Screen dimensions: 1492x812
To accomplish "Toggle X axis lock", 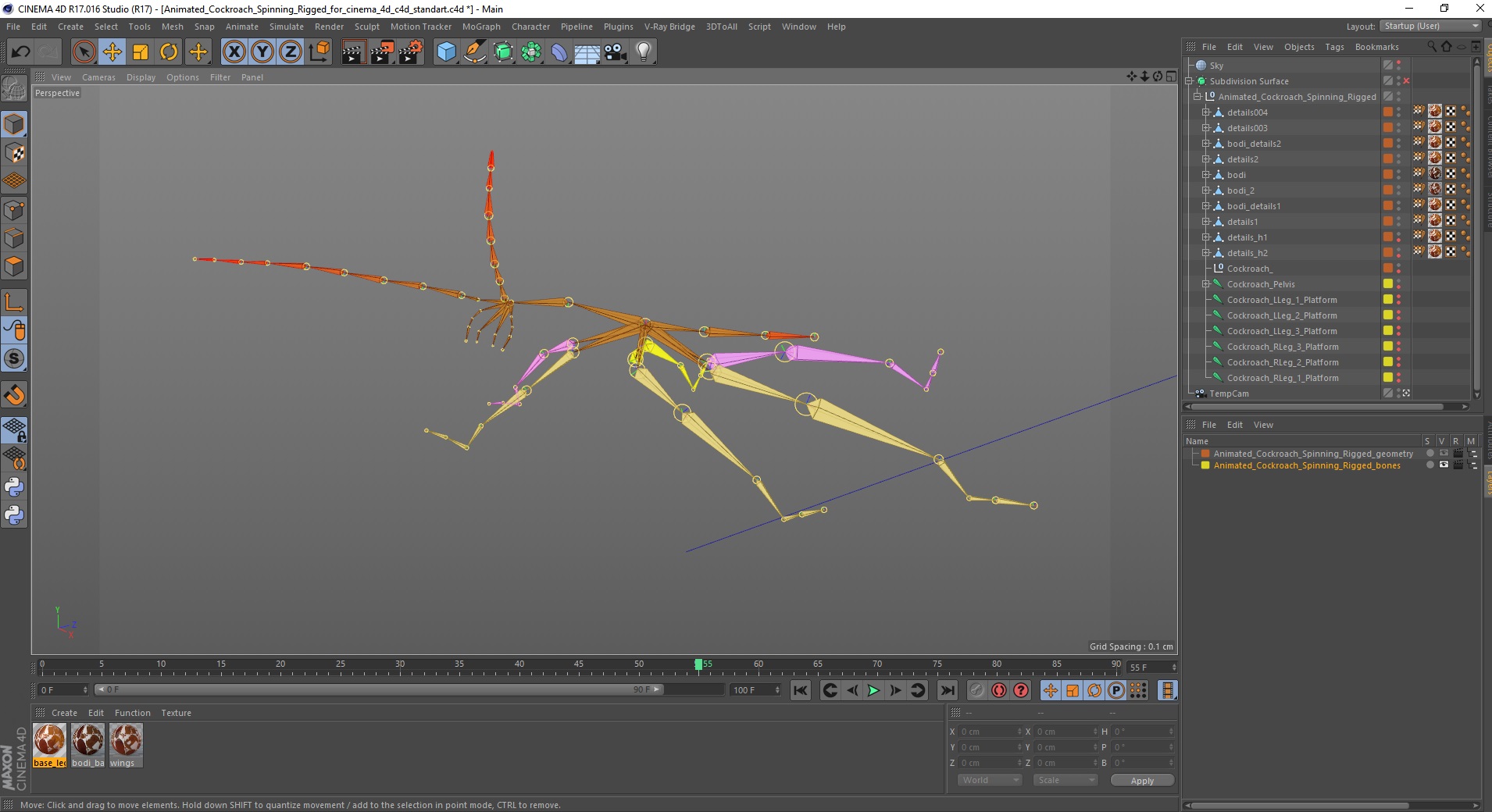I will pyautogui.click(x=234, y=52).
